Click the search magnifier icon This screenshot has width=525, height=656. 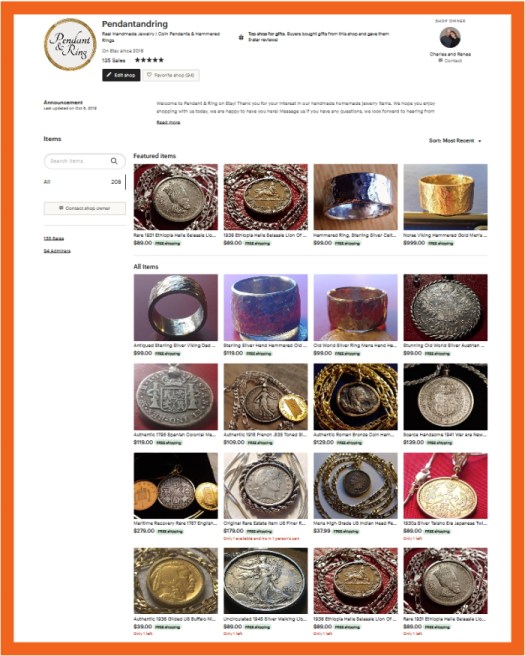[114, 161]
